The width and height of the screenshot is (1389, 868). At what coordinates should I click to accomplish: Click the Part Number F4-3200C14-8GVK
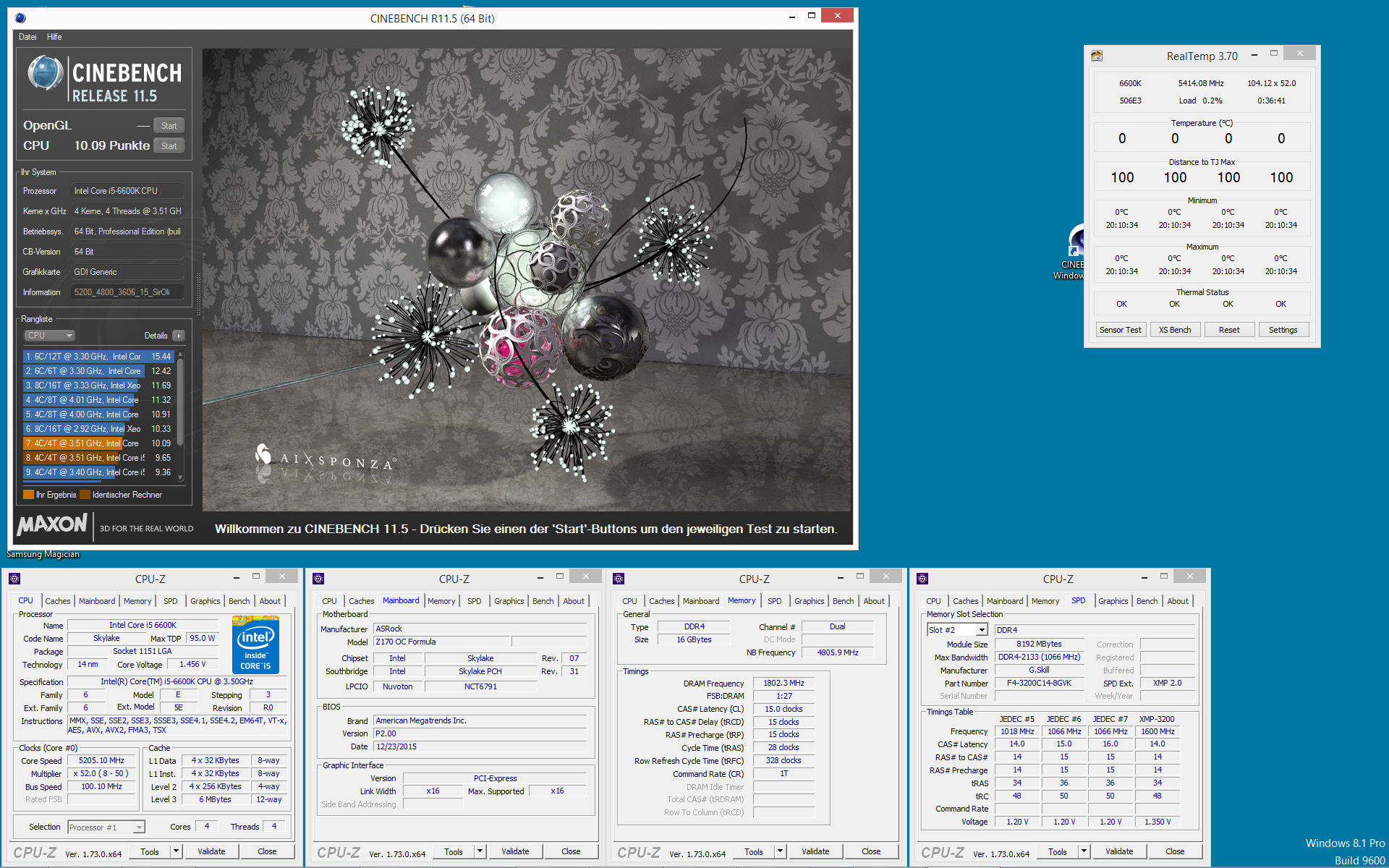pyautogui.click(x=1039, y=683)
